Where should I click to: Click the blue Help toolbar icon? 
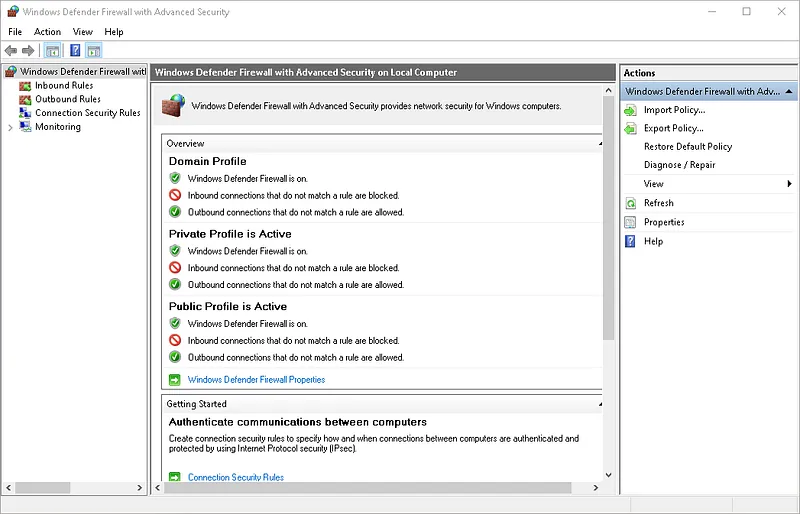(75, 51)
